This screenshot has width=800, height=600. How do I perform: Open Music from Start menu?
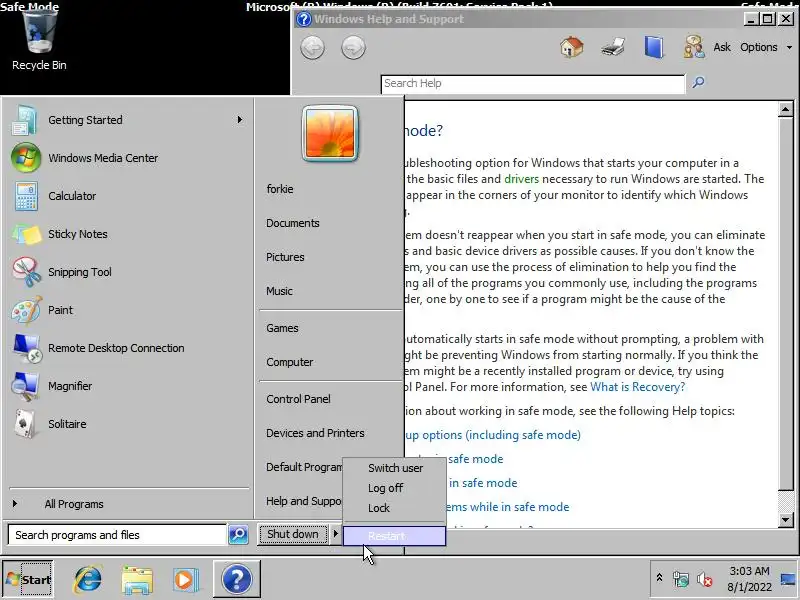point(280,291)
